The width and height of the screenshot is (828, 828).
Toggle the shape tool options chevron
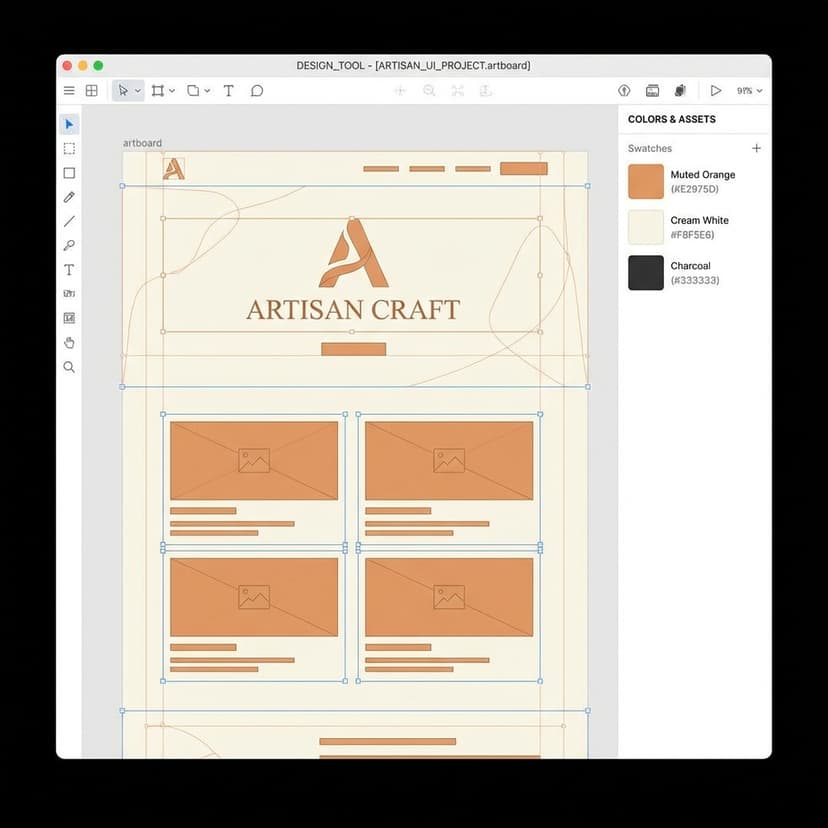tap(206, 90)
